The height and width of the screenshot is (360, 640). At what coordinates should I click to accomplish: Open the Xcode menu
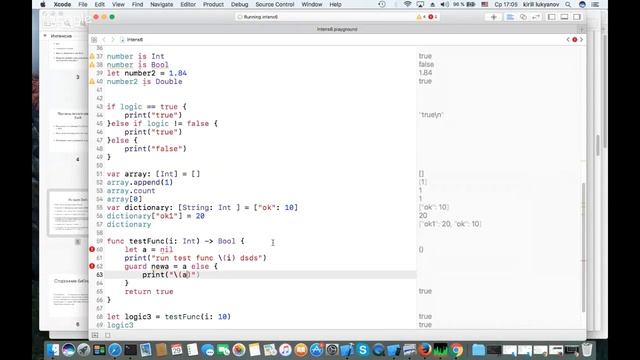(62, 4)
